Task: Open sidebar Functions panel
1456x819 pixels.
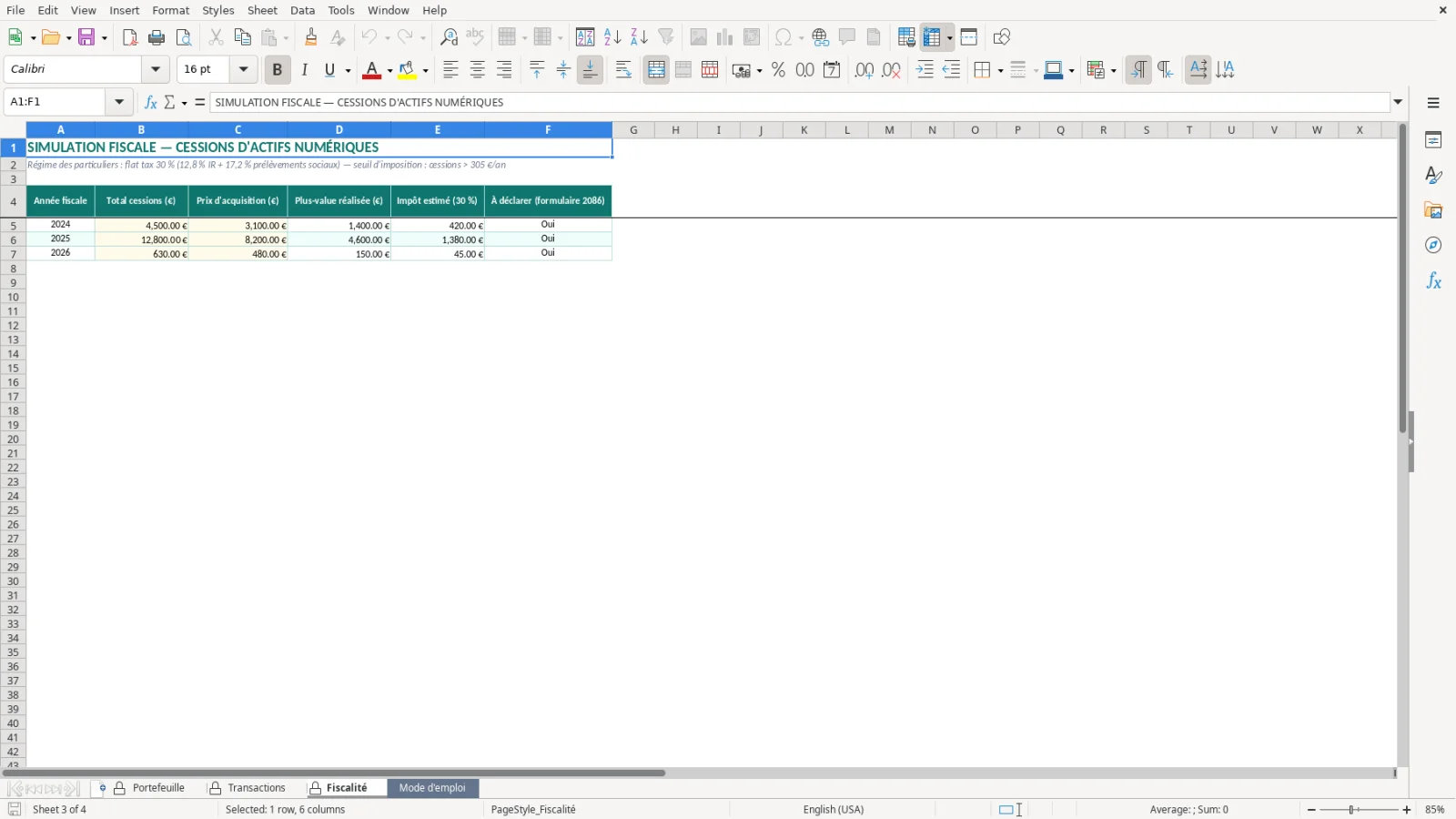Action: 1433,281
